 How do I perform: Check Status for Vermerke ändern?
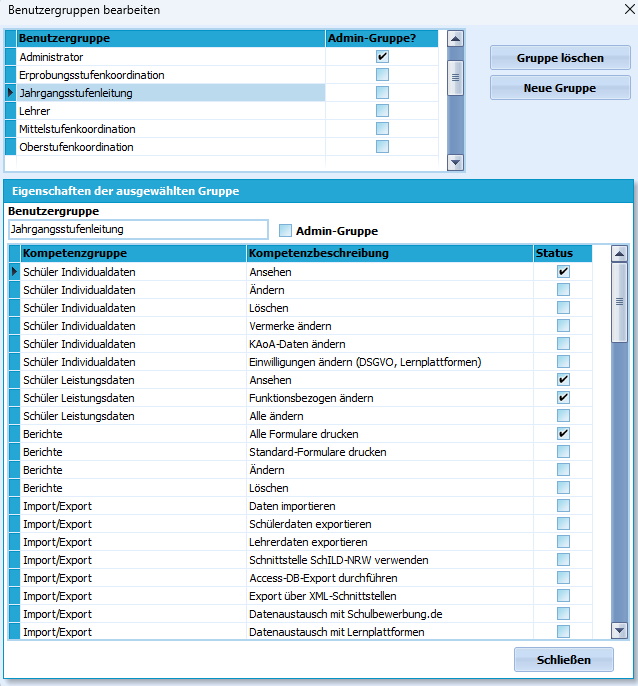(563, 325)
